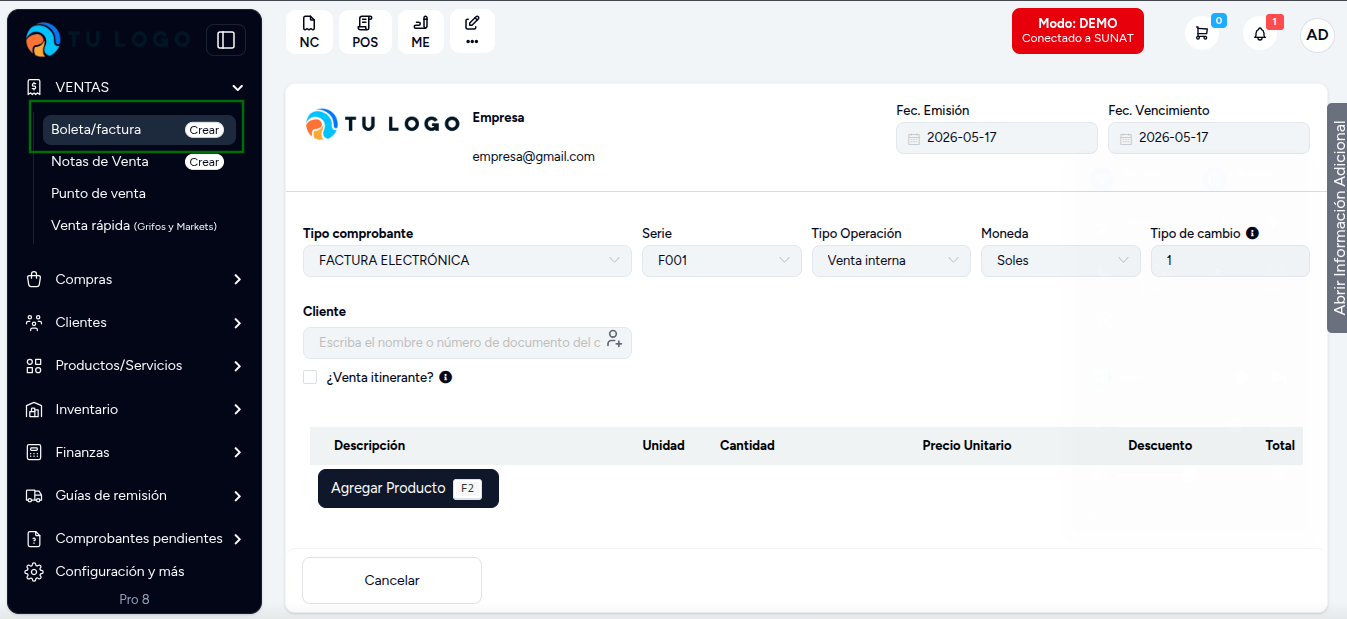The height and width of the screenshot is (619, 1347).
Task: Click the Configuración gear icon
Action: pyautogui.click(x=34, y=571)
